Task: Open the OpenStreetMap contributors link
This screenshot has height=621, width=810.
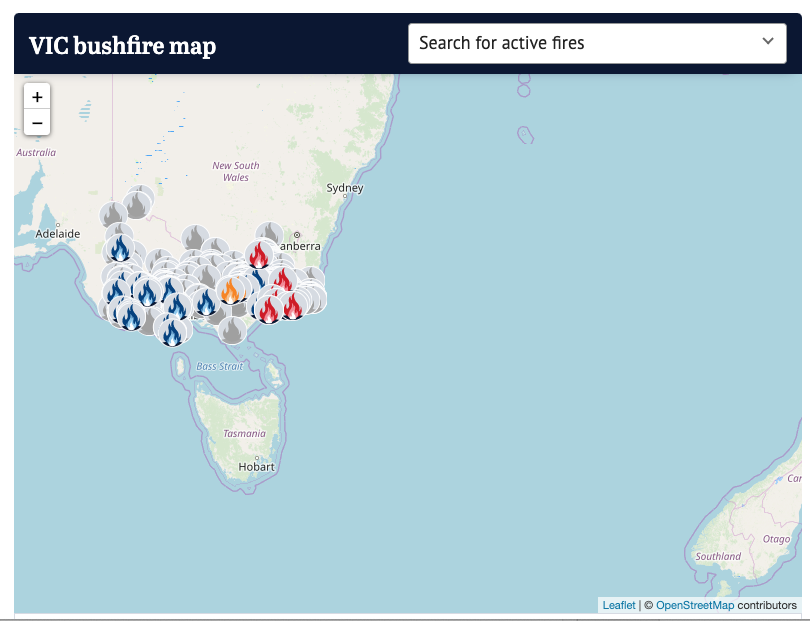Action: 695,605
